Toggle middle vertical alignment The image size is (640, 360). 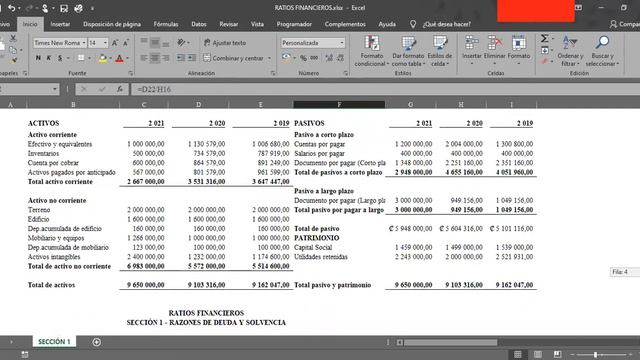[155, 42]
